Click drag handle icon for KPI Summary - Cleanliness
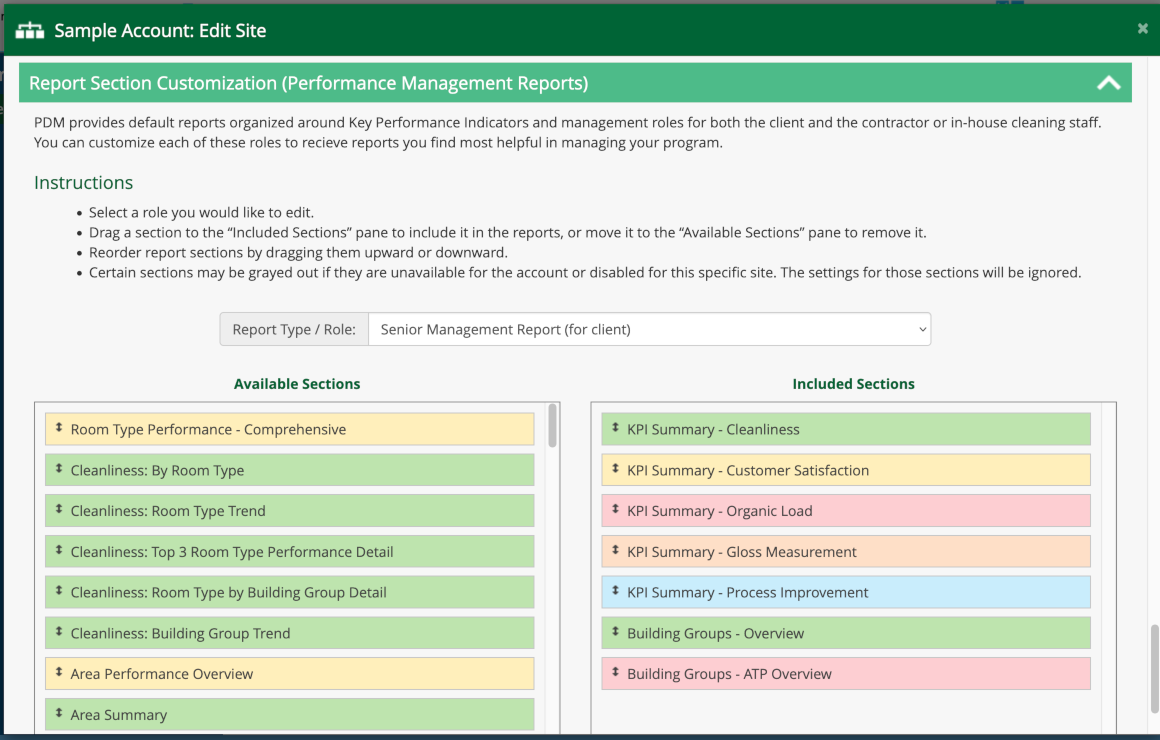Image resolution: width=1160 pixels, height=740 pixels. pyautogui.click(x=616, y=428)
